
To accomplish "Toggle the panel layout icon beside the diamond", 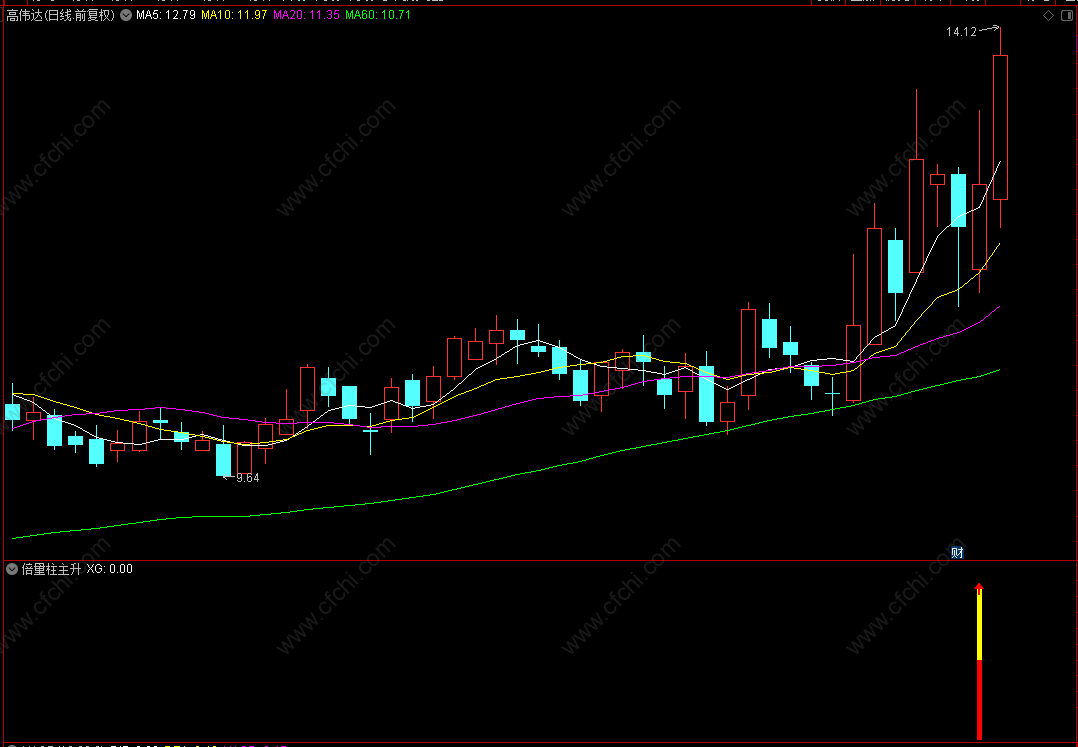I will pos(1069,15).
